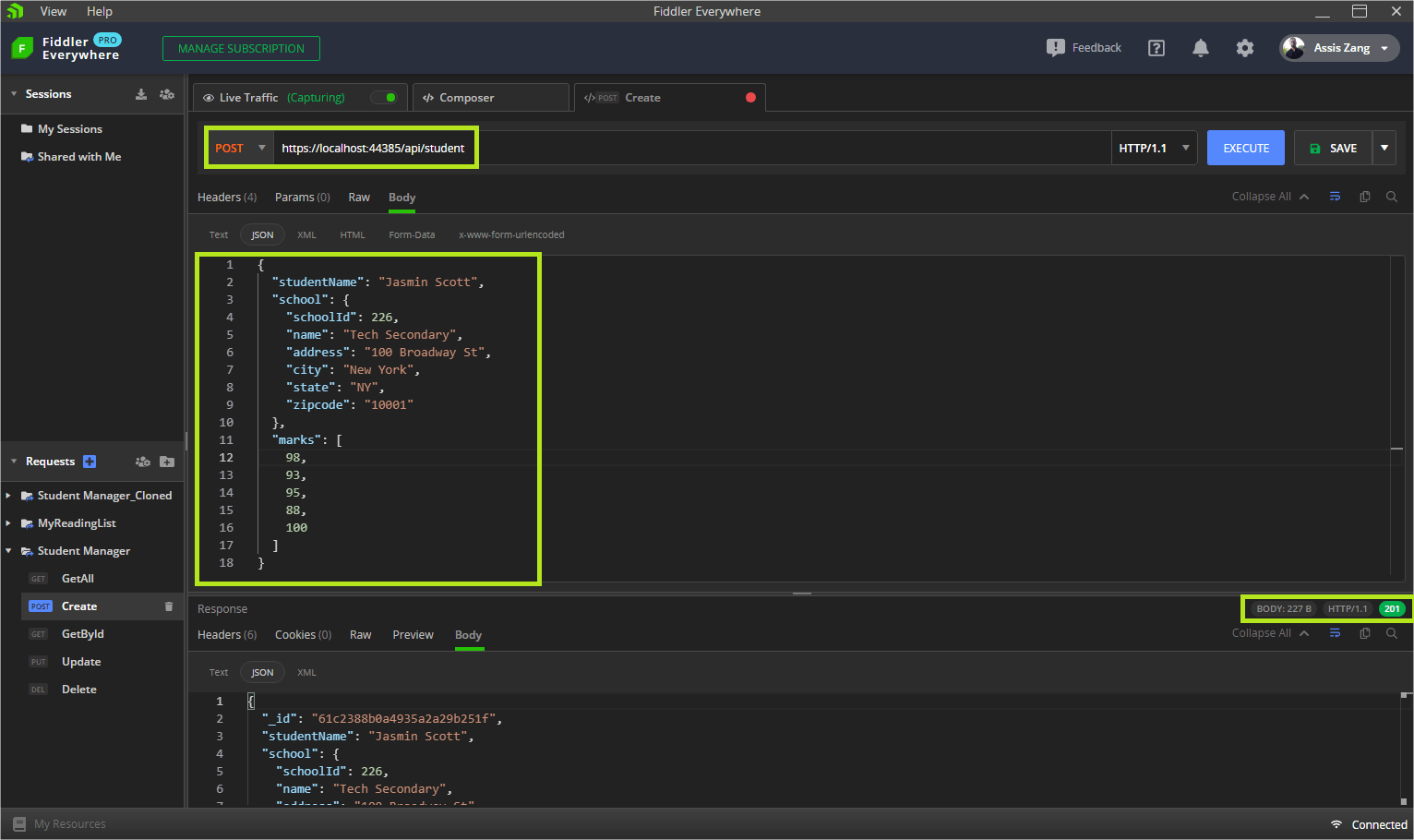
Task: Click the share sessions icon
Action: click(167, 94)
